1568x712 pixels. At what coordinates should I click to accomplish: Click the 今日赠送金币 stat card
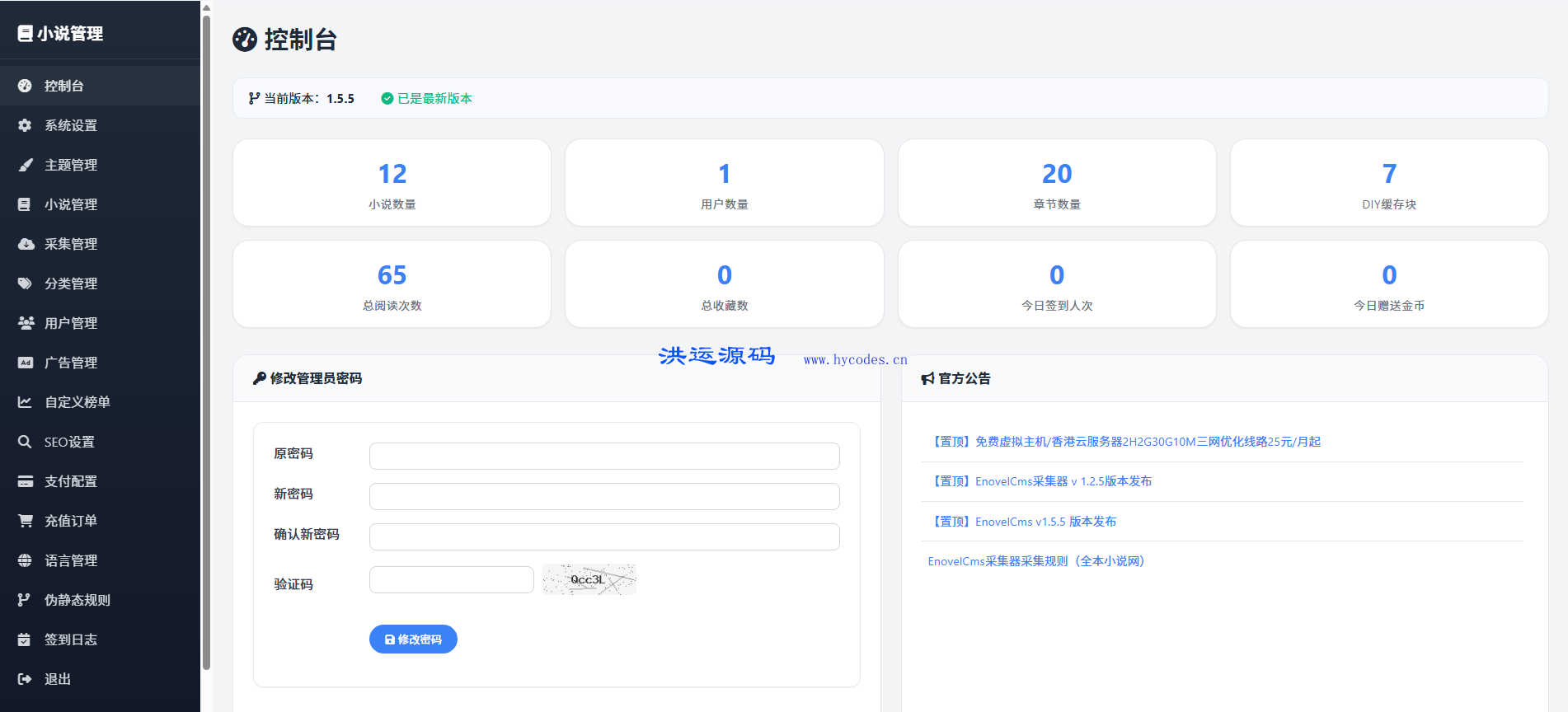pos(1389,284)
